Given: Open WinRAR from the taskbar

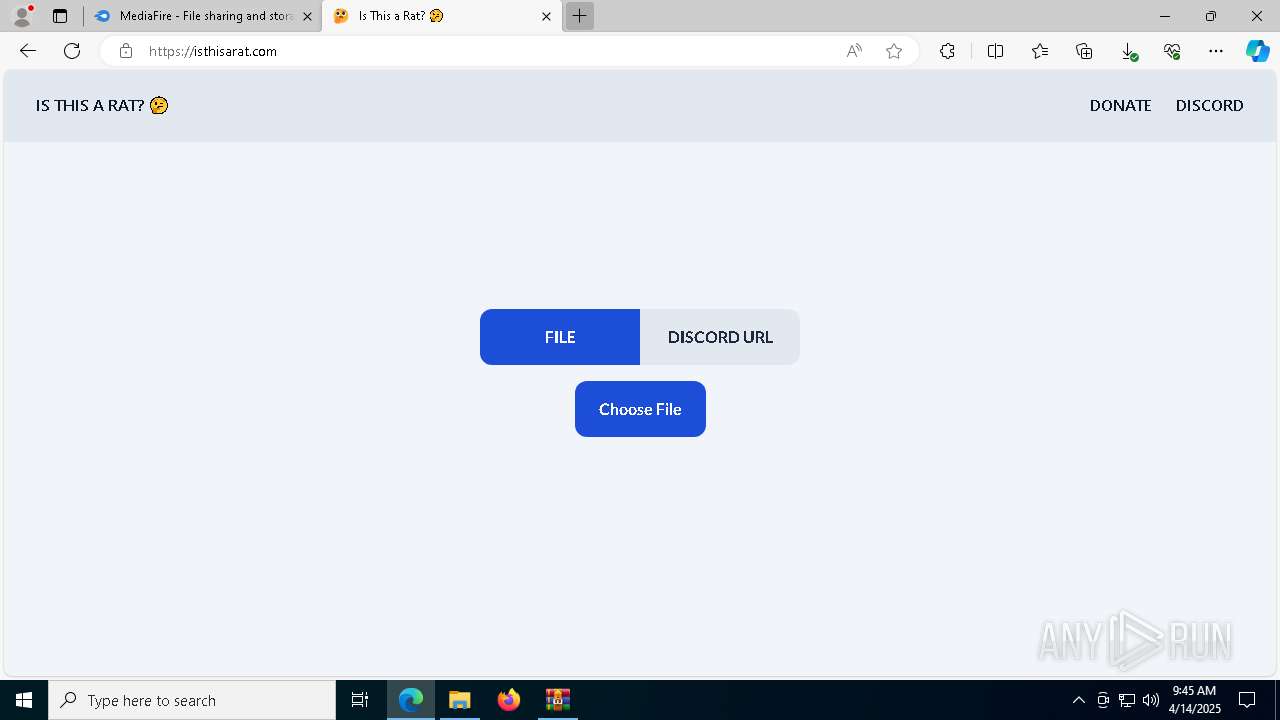Looking at the screenshot, I should point(557,700).
